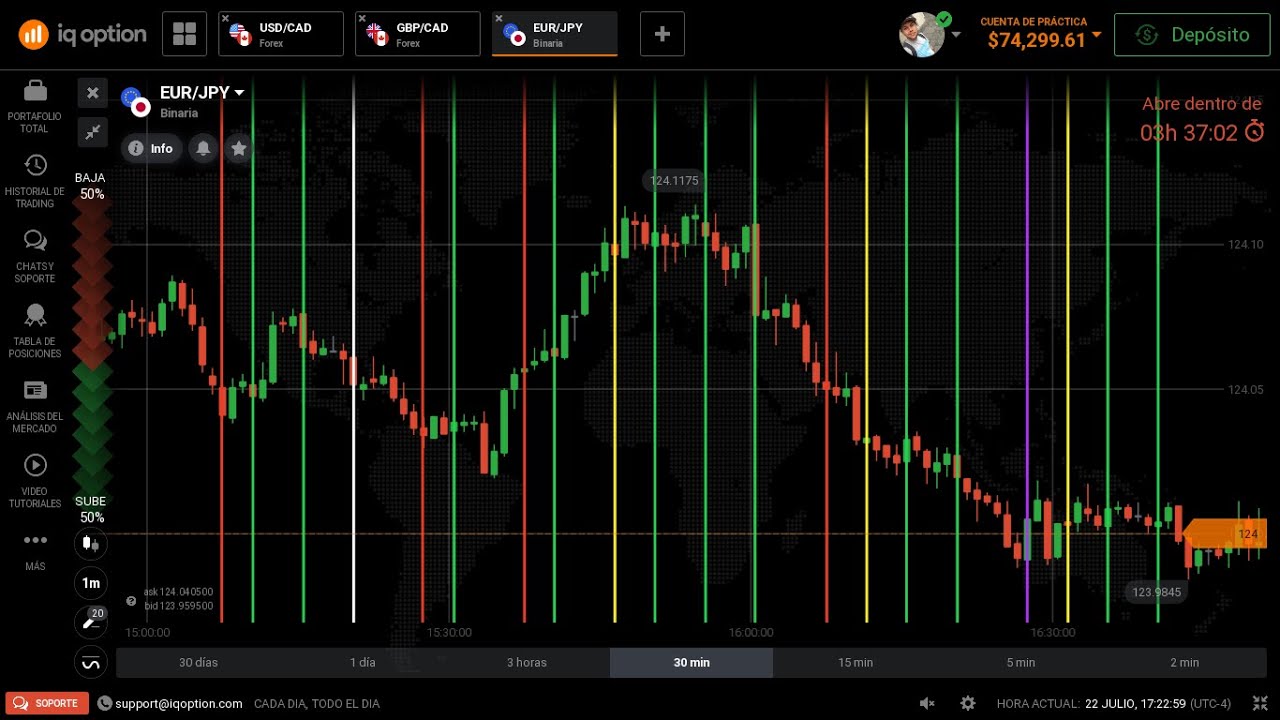The height and width of the screenshot is (720, 1280).
Task: Click the CADA DIA, TODO EL DIA text
Action: point(317,704)
